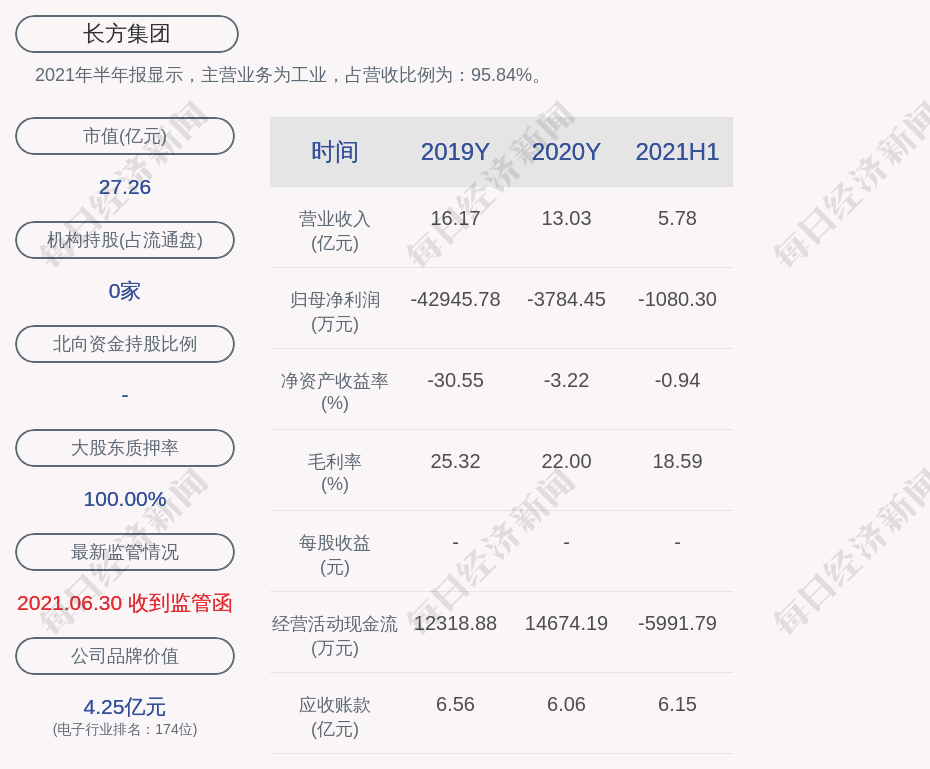Open the red 2021.06.30 收到监管函 notice
Image resolution: width=930 pixels, height=769 pixels.
coord(125,603)
